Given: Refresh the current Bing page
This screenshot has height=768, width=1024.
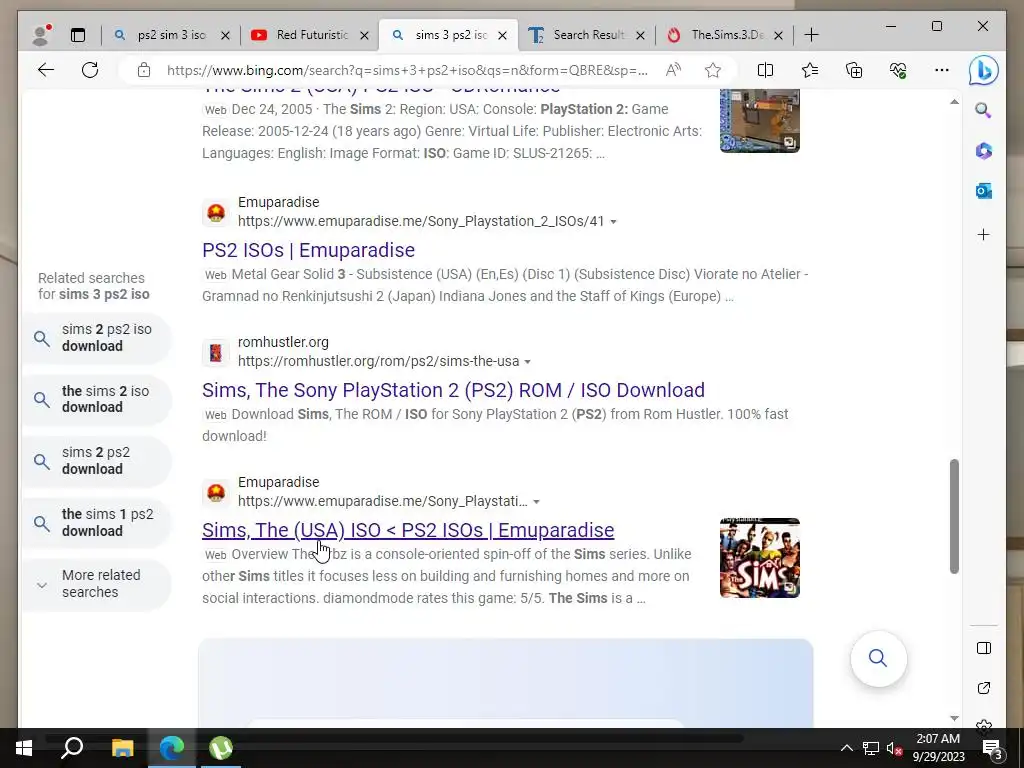Looking at the screenshot, I should [x=90, y=70].
